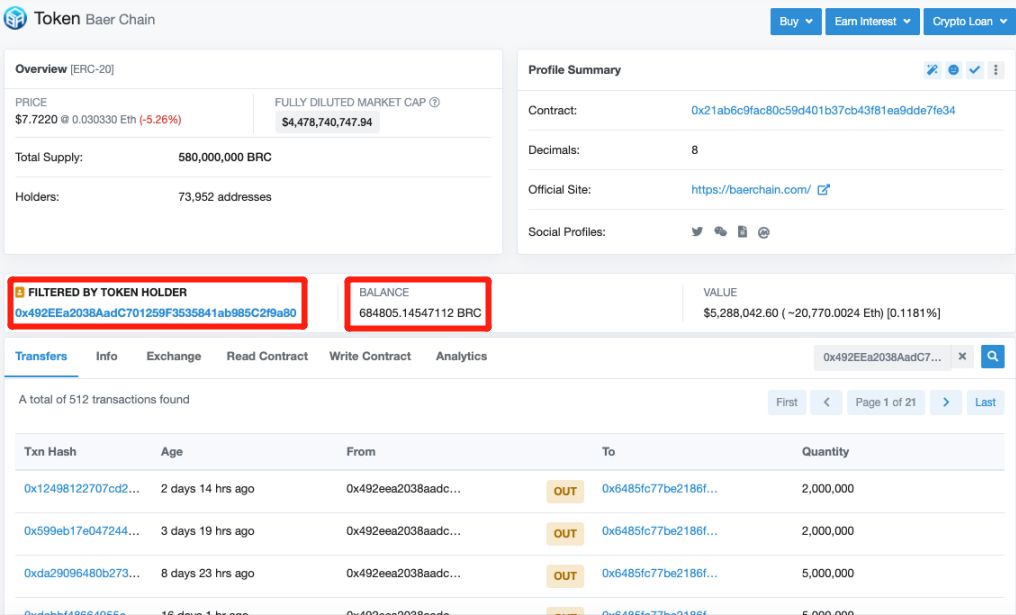
Task: Click the Age column header
Action: pos(172,452)
